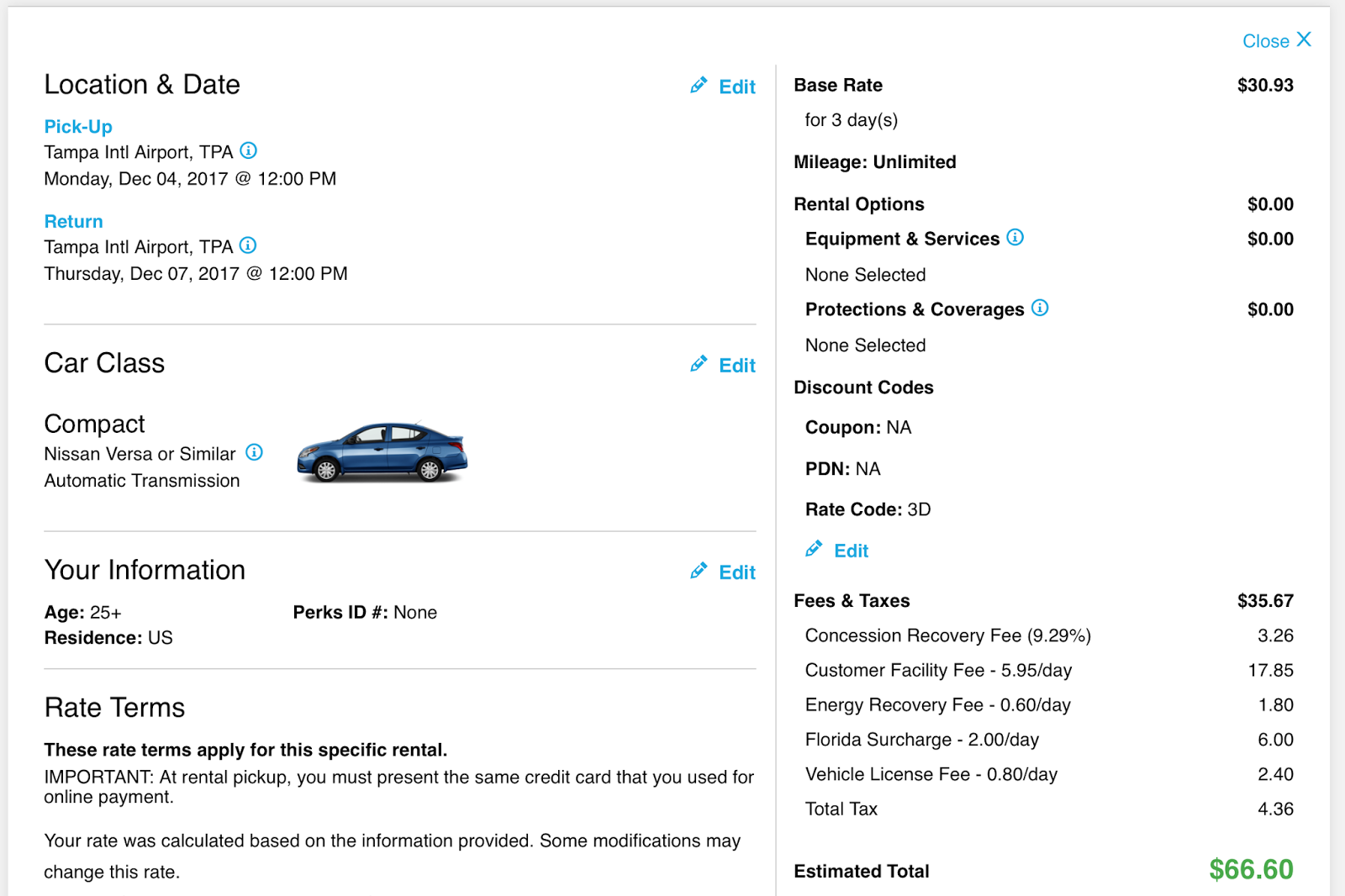Open Equipment & Services info icon
This screenshot has height=896, width=1345.
(x=1015, y=237)
